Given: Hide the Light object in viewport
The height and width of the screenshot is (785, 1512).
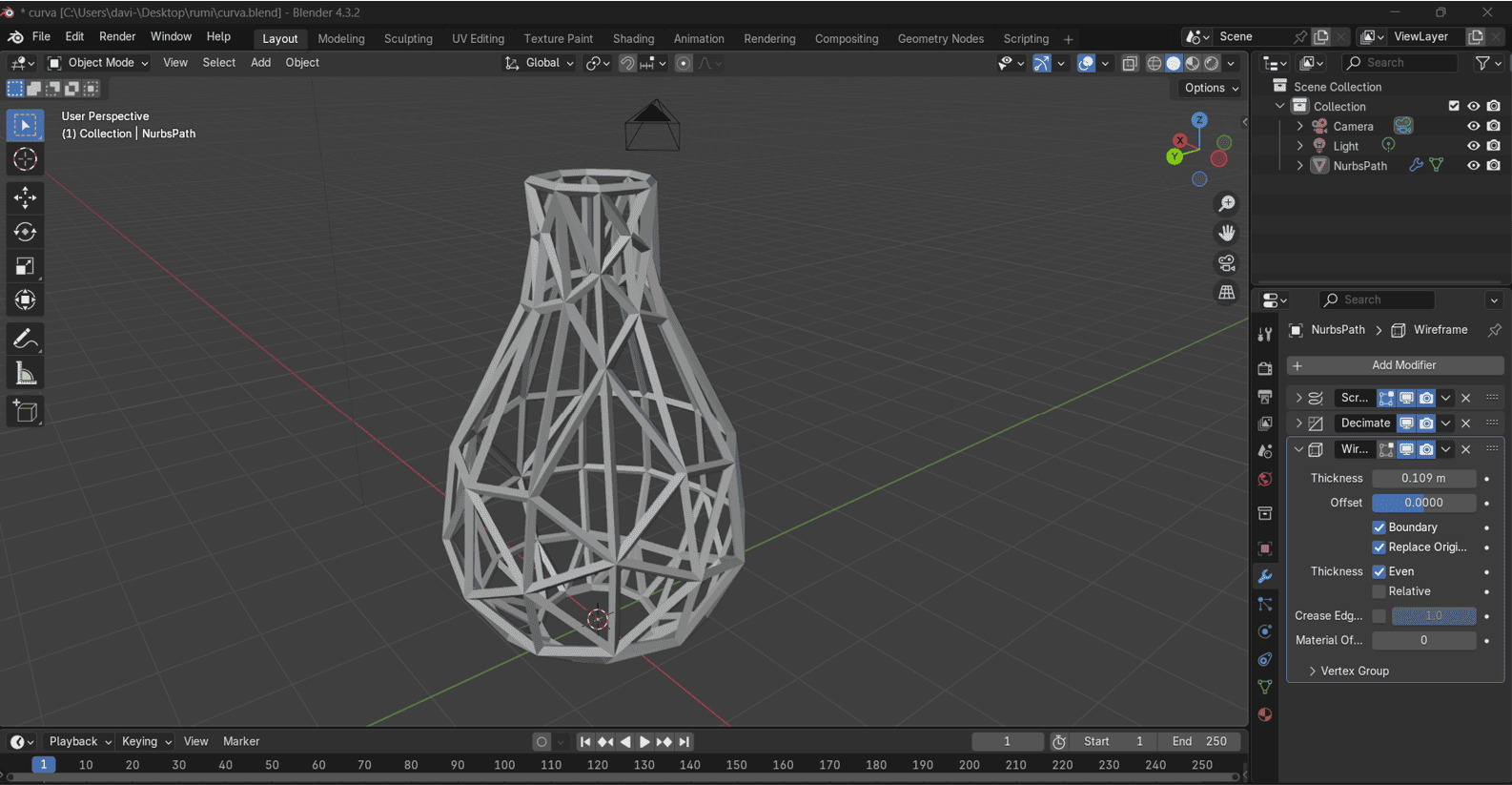Looking at the screenshot, I should (1473, 146).
